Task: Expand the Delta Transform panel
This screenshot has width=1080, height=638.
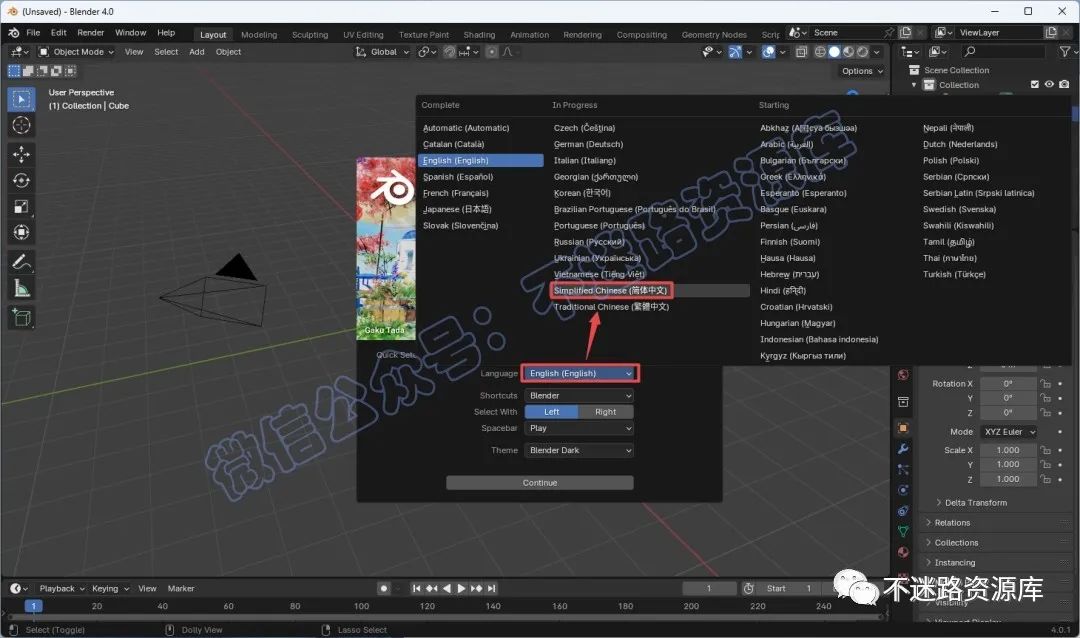Action: 975,503
